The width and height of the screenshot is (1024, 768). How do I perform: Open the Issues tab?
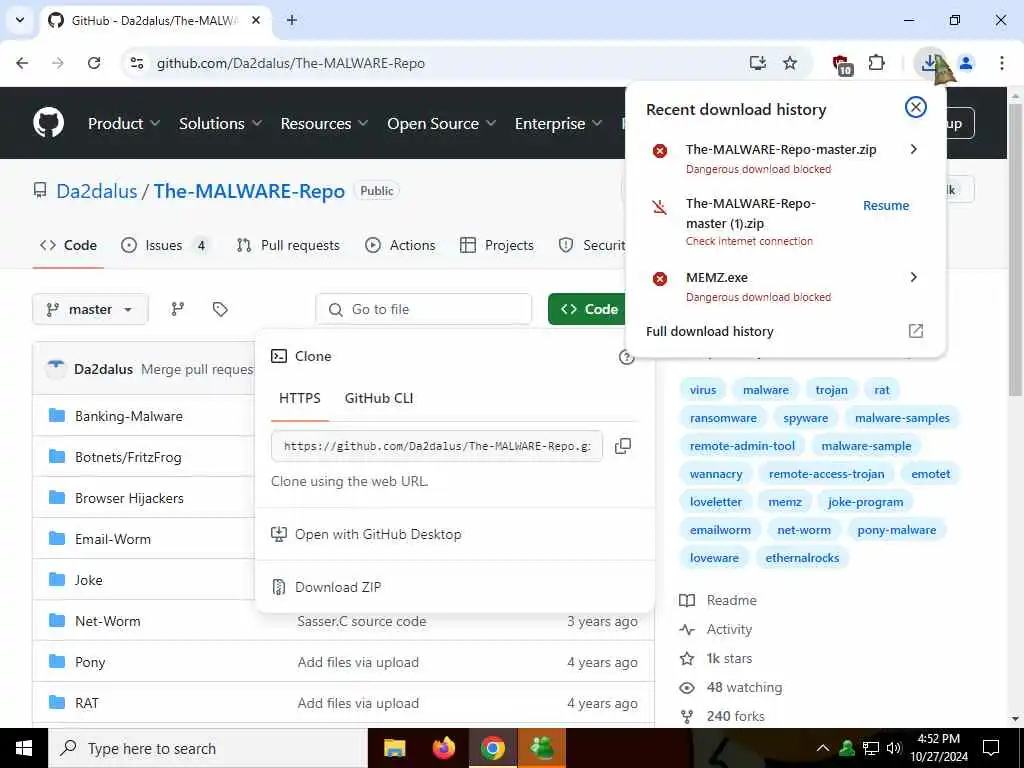pos(165,245)
